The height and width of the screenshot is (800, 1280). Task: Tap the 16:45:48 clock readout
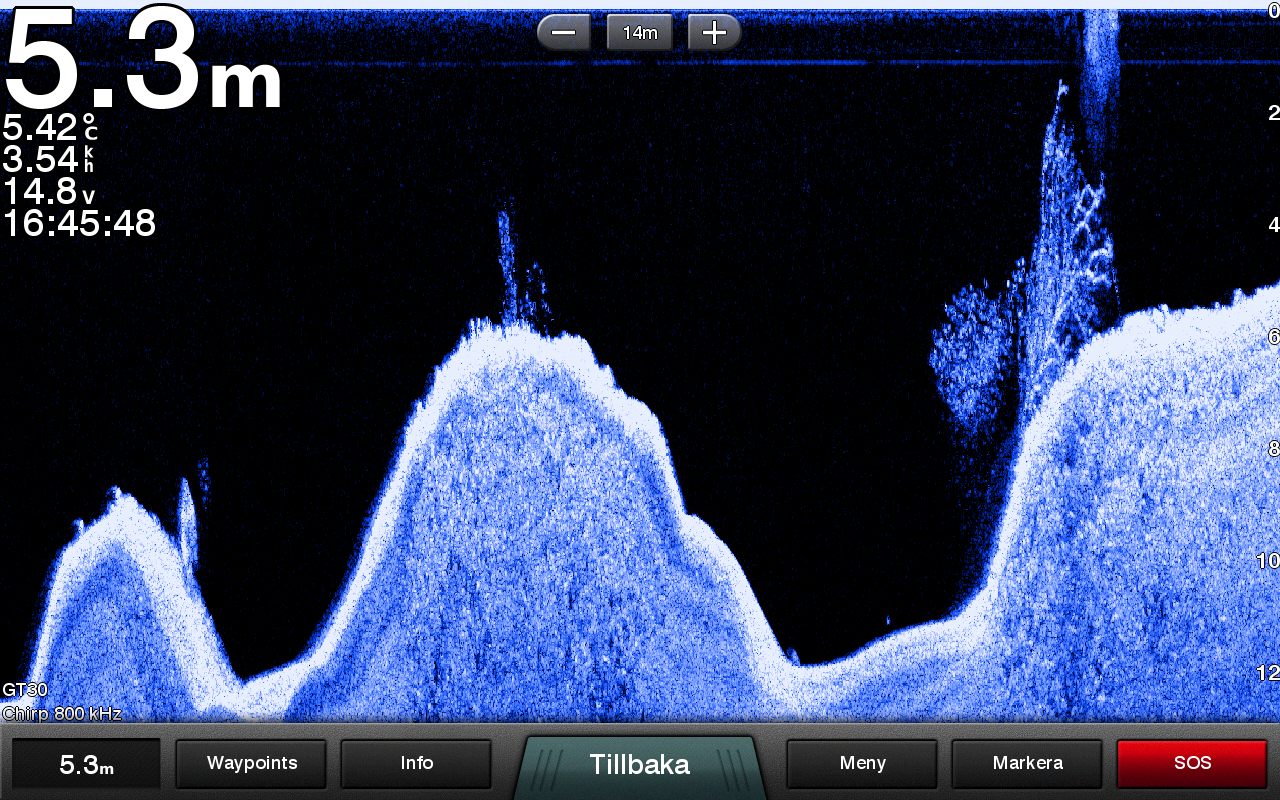[x=79, y=224]
